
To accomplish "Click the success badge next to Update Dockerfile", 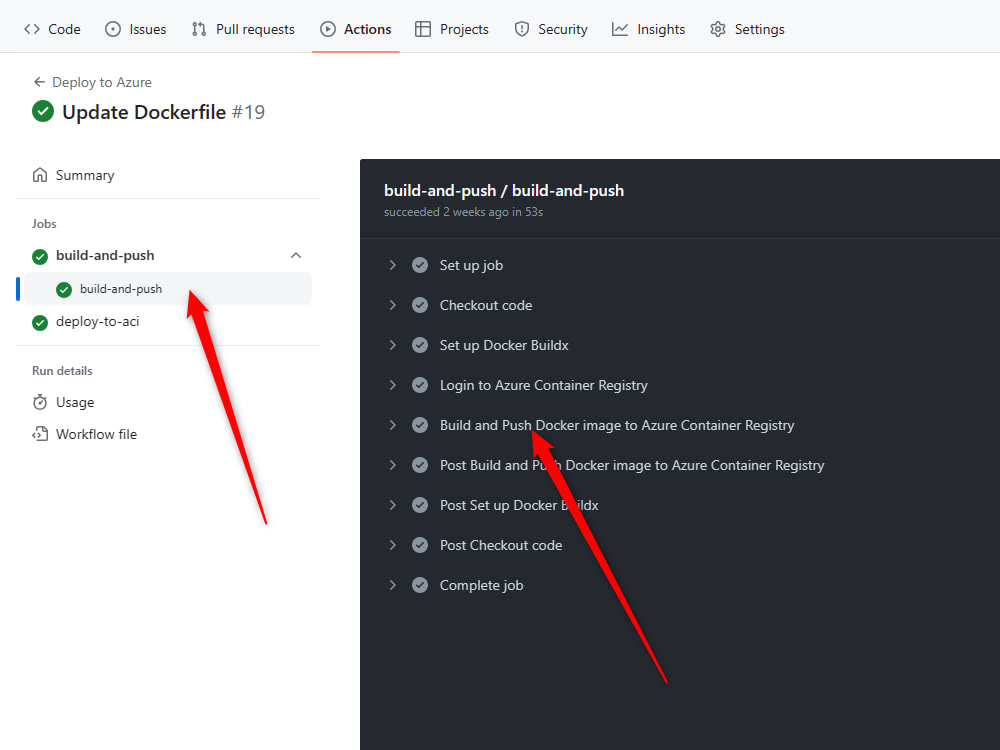I will (x=41, y=112).
